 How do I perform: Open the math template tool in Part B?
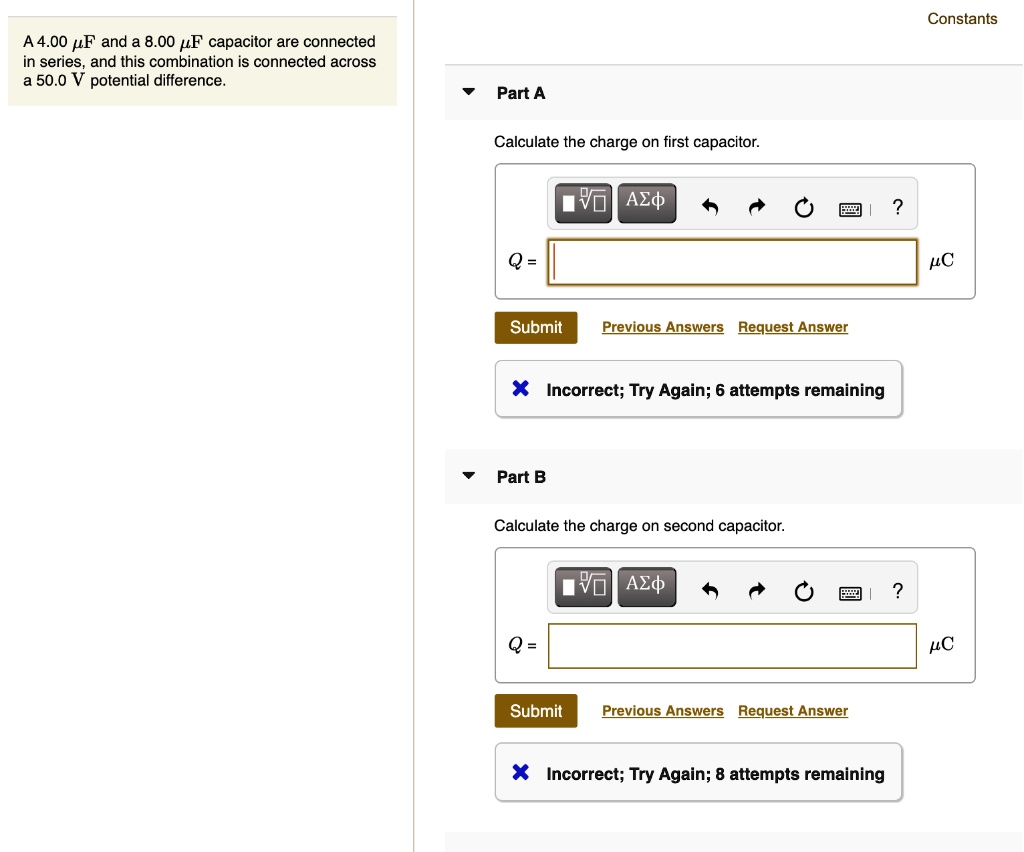[584, 587]
